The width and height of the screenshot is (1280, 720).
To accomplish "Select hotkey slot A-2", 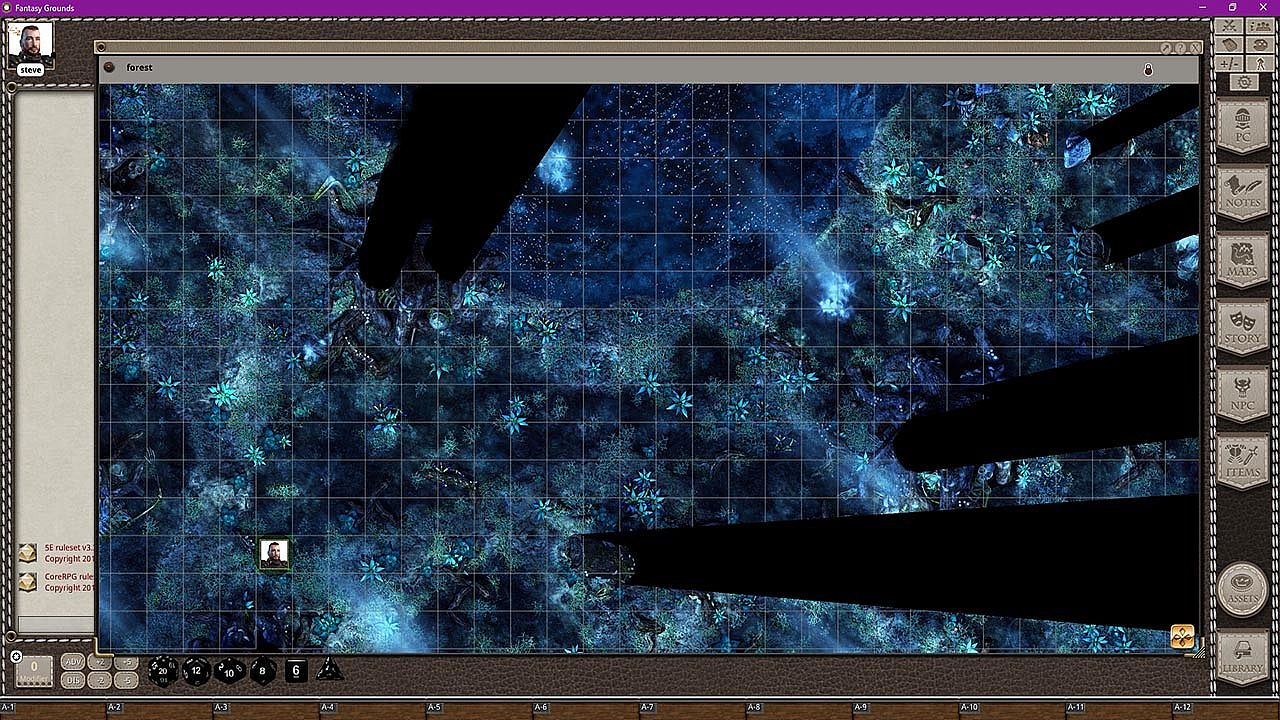I will 160,709.
